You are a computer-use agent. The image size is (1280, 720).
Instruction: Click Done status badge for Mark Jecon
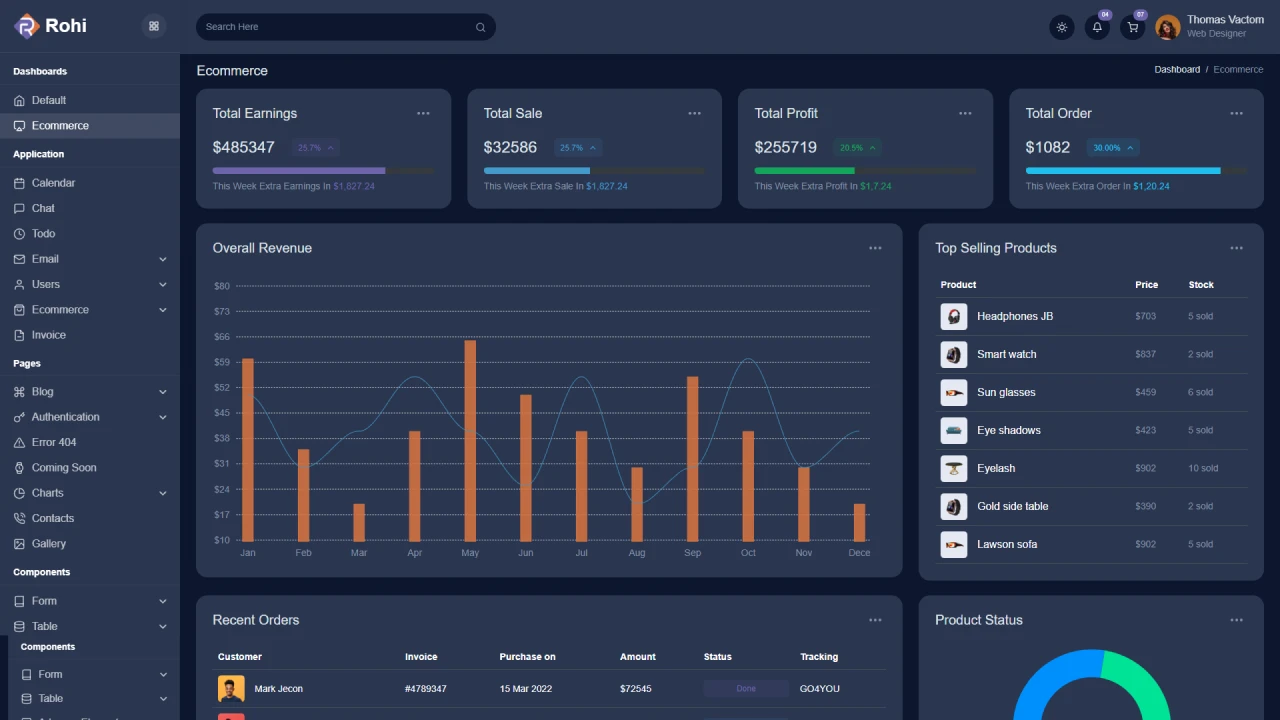tap(746, 689)
